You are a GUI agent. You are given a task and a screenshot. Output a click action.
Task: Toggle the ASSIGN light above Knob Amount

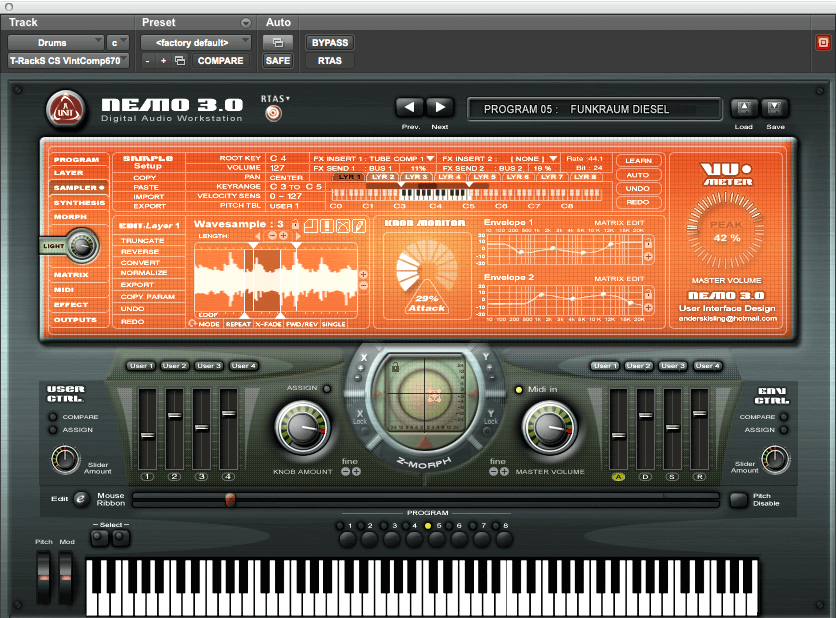click(327, 389)
